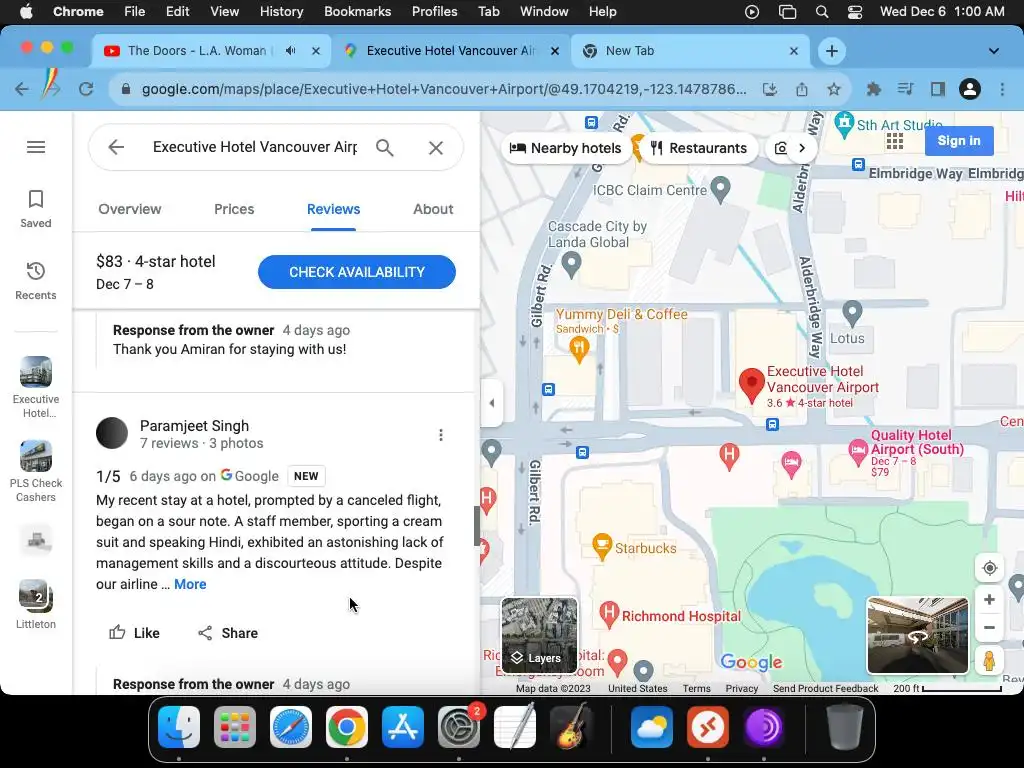Open the Street View preview thumbnail

point(918,635)
